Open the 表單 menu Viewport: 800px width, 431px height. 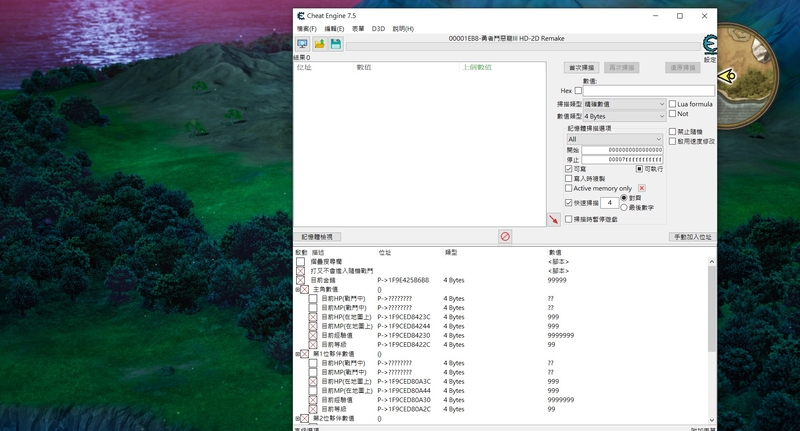click(x=358, y=29)
